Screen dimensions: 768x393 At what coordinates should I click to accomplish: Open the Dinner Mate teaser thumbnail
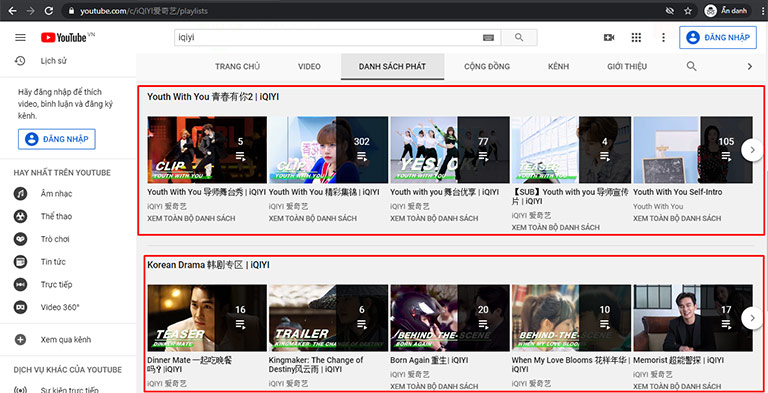[207, 318]
